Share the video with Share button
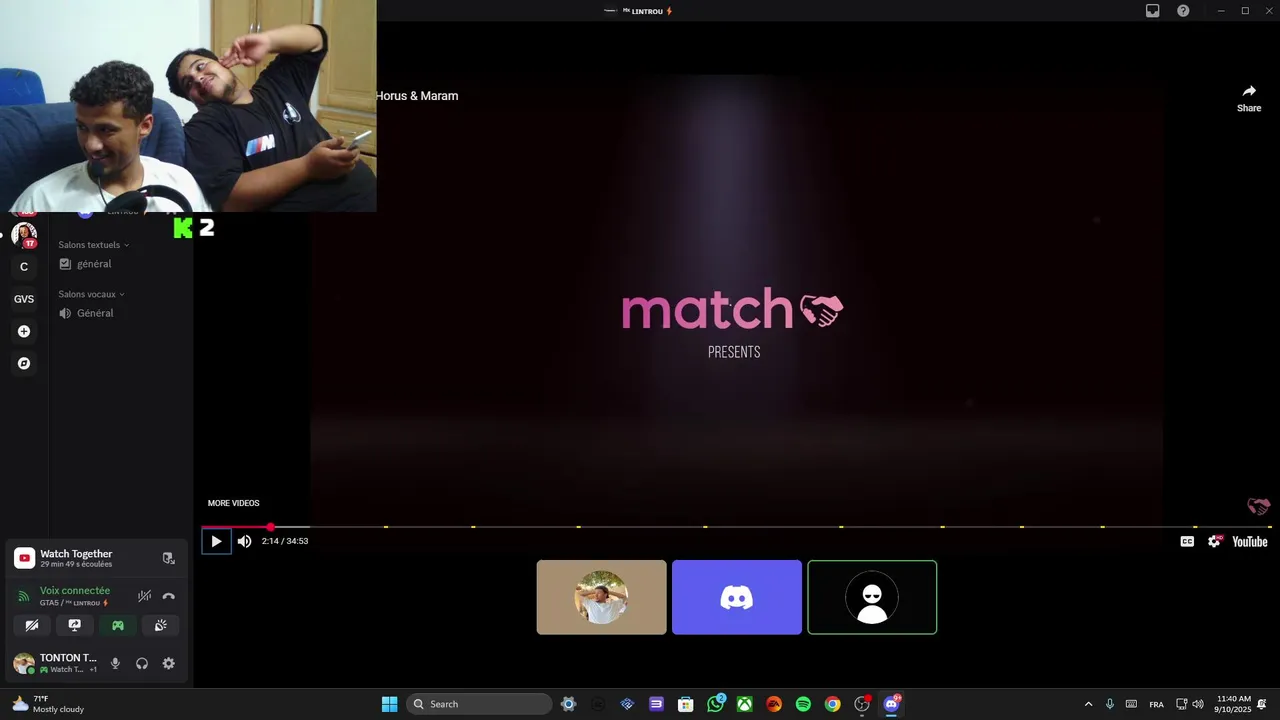 tap(1249, 98)
